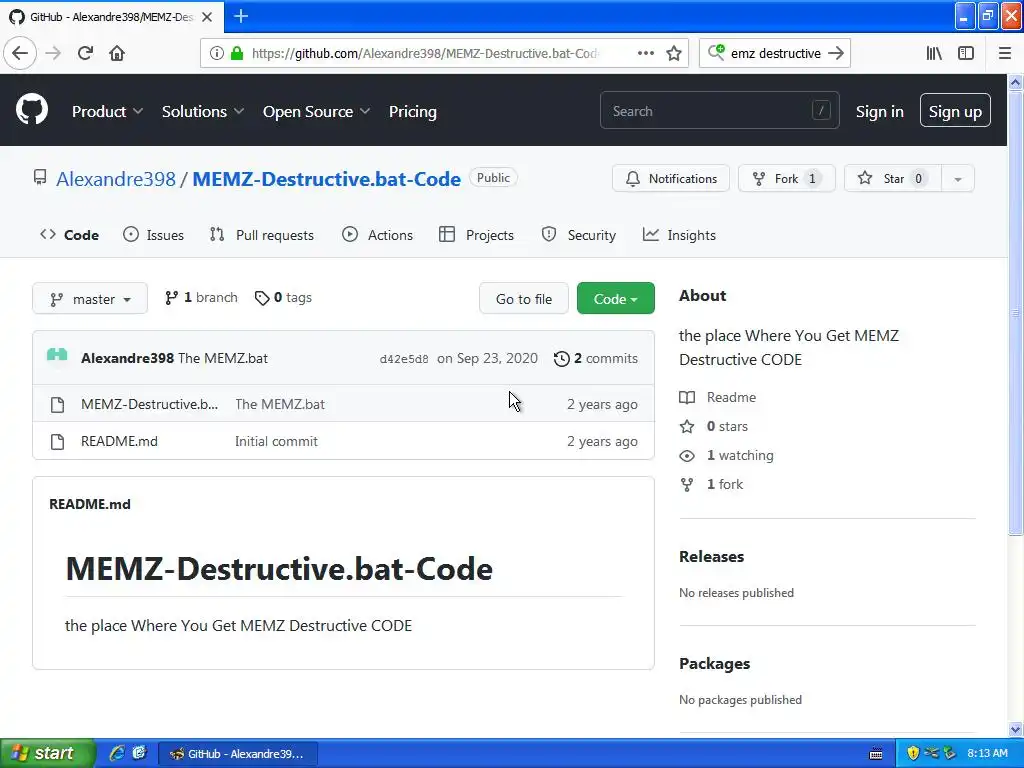Close the GitHub browser tab

(x=207, y=17)
